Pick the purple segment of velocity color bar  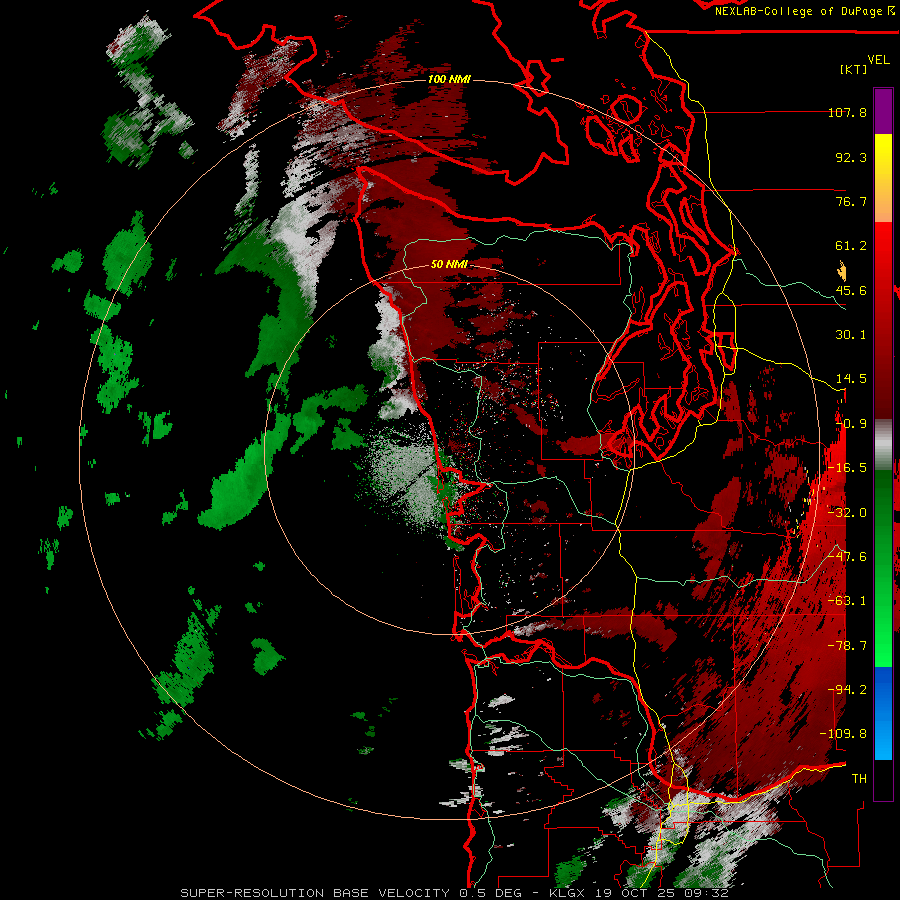coord(883,111)
